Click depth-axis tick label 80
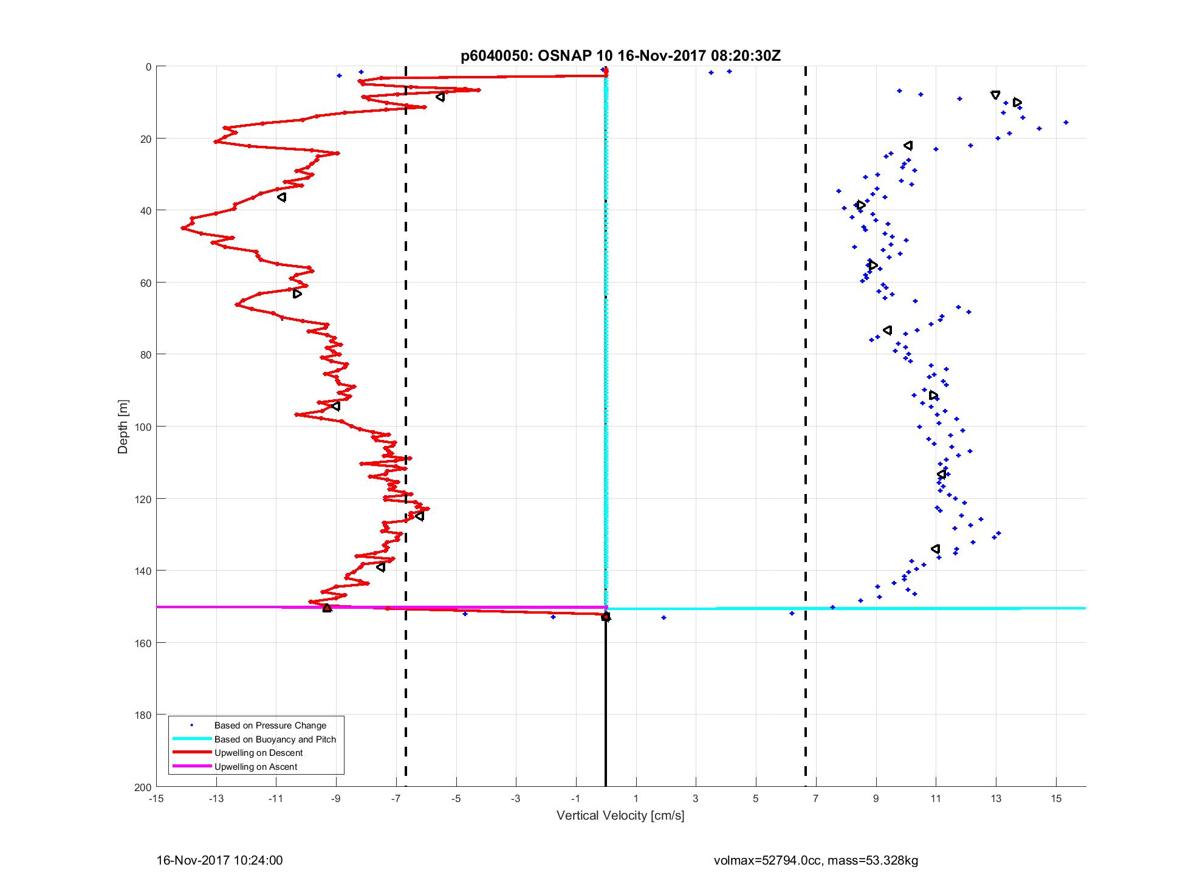 click(x=145, y=355)
